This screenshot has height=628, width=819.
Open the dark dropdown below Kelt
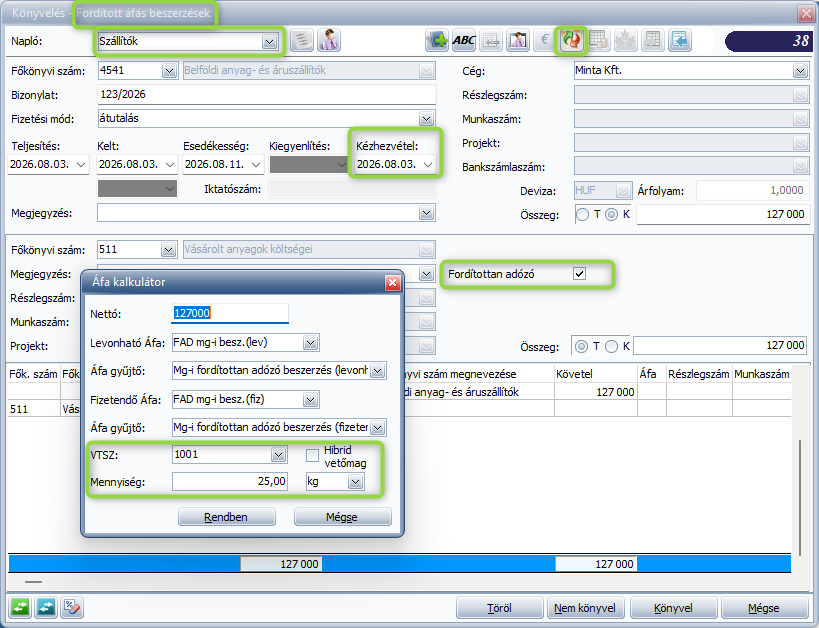click(137, 189)
